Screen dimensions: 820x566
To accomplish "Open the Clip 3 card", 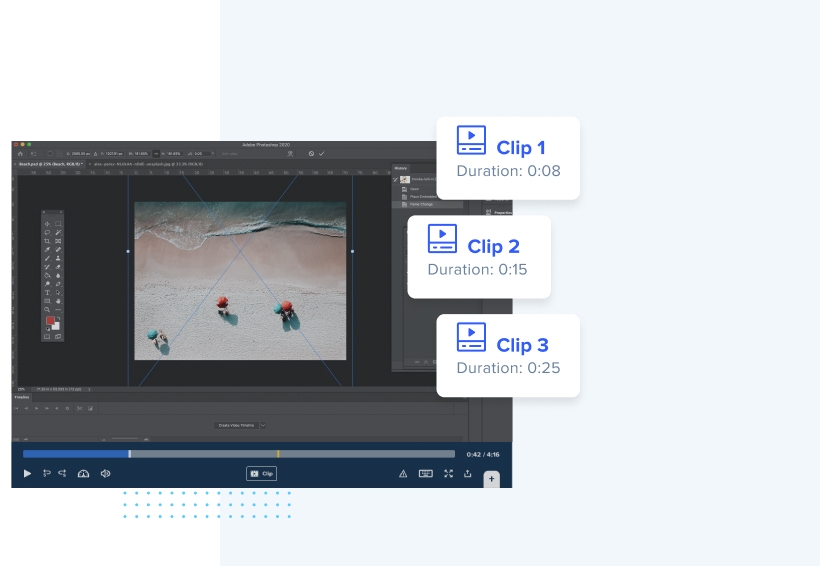I will pyautogui.click(x=508, y=355).
